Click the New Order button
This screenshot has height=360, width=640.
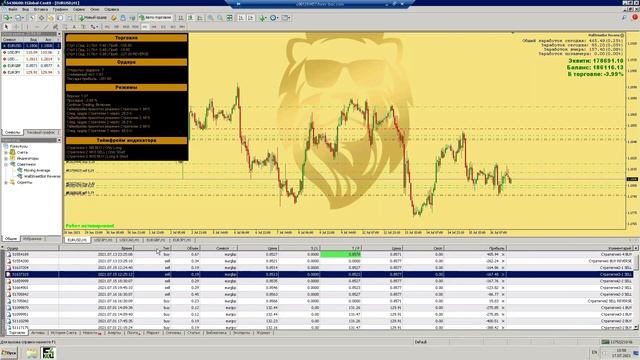tap(93, 18)
